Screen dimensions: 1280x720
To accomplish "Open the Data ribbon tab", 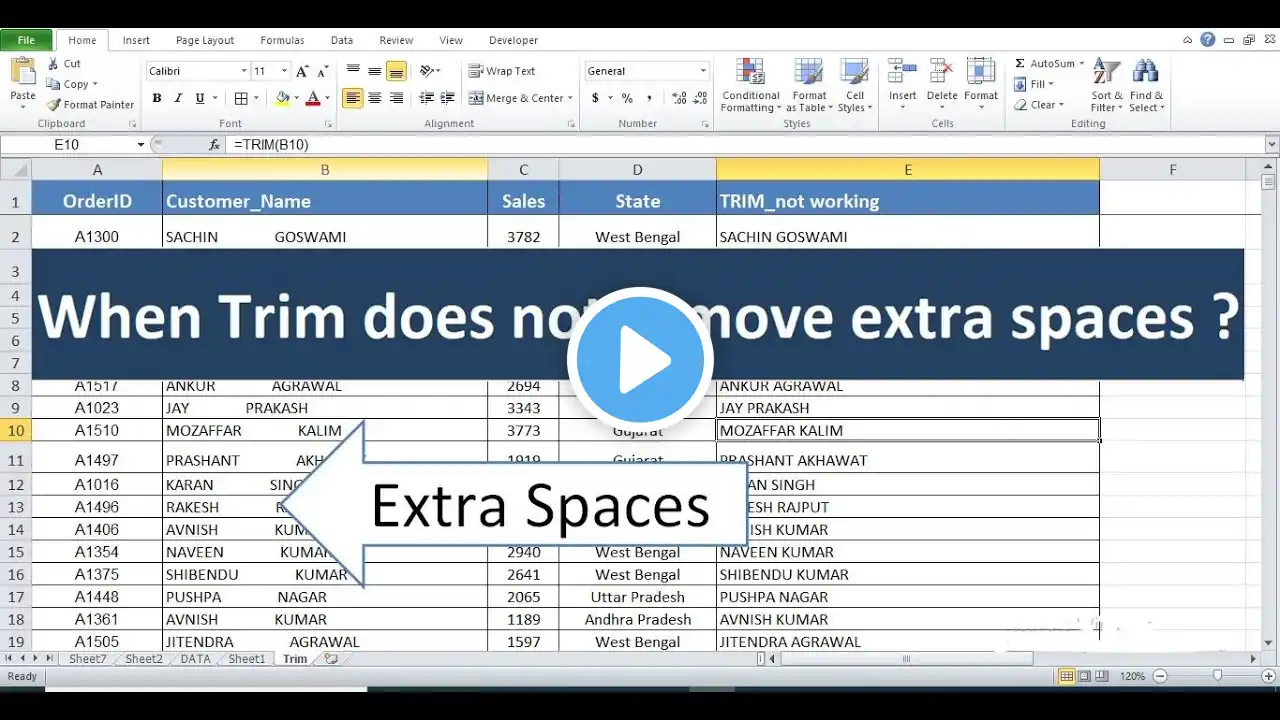I will (x=342, y=40).
